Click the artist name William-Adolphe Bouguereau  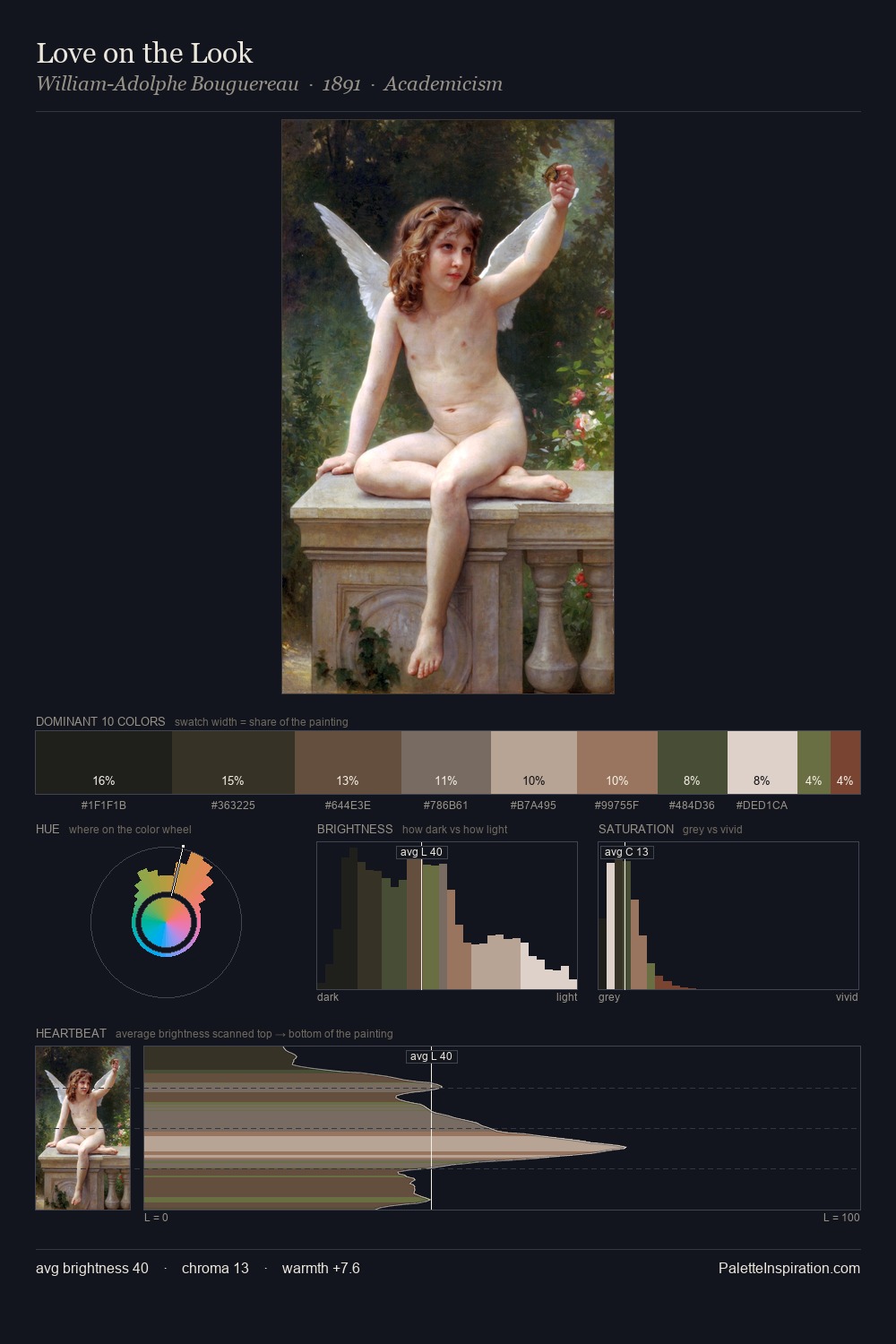168,84
